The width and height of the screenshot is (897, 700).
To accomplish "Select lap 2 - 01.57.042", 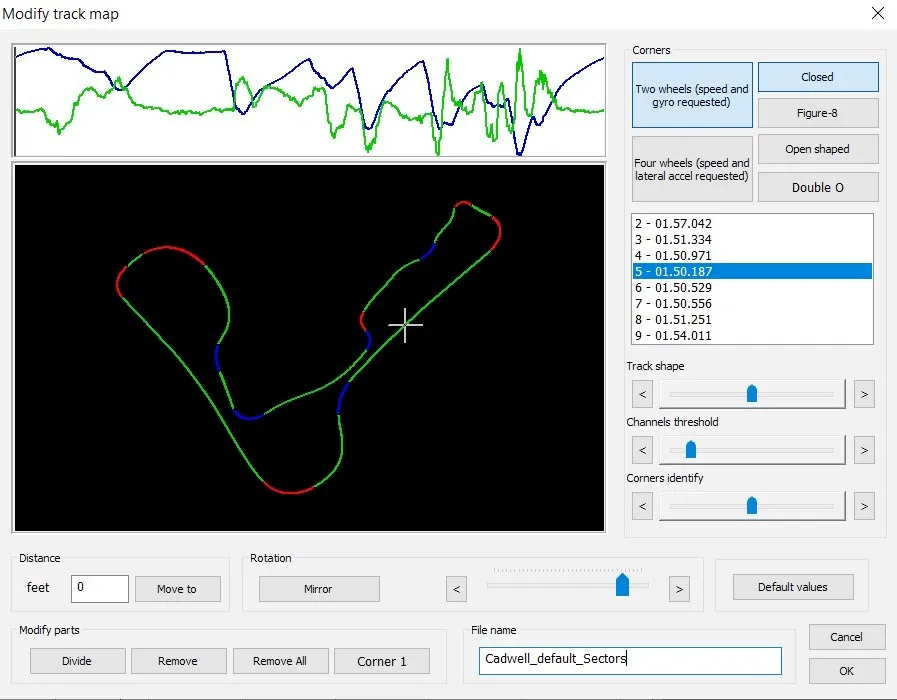I will coord(752,224).
